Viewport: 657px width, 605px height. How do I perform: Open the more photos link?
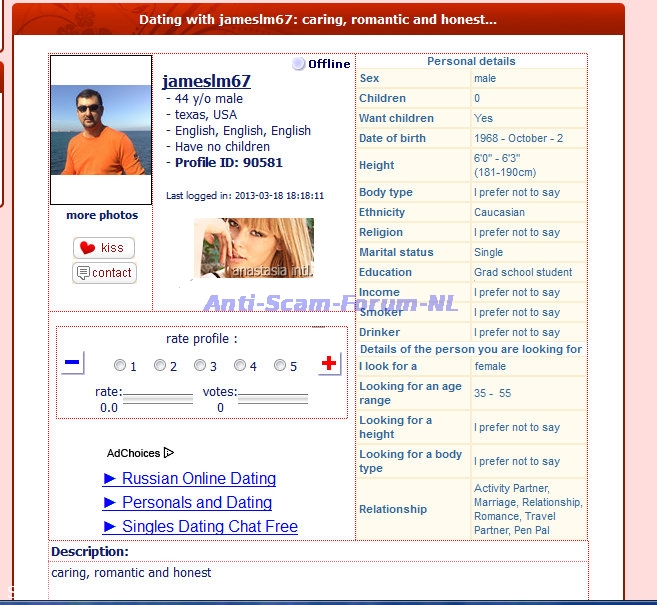pyautogui.click(x=102, y=215)
